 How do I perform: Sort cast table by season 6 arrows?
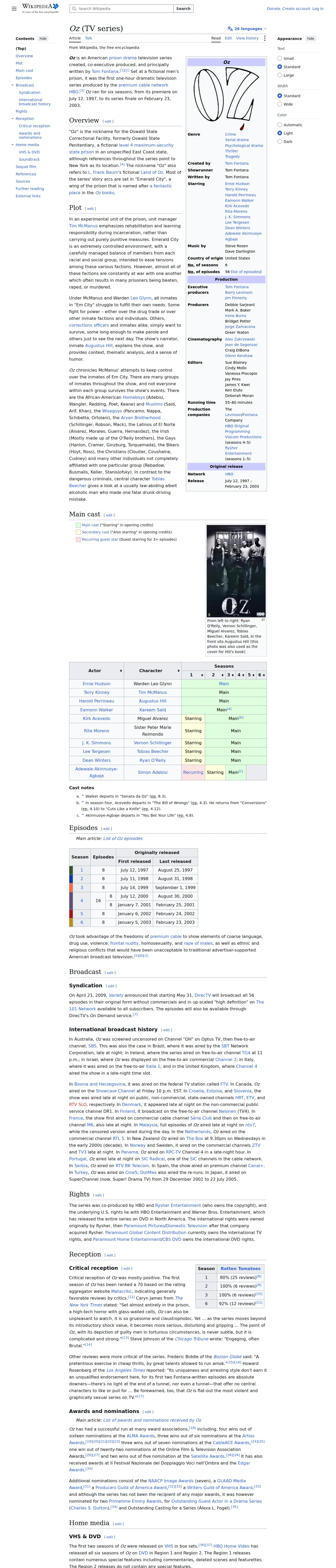[264, 675]
